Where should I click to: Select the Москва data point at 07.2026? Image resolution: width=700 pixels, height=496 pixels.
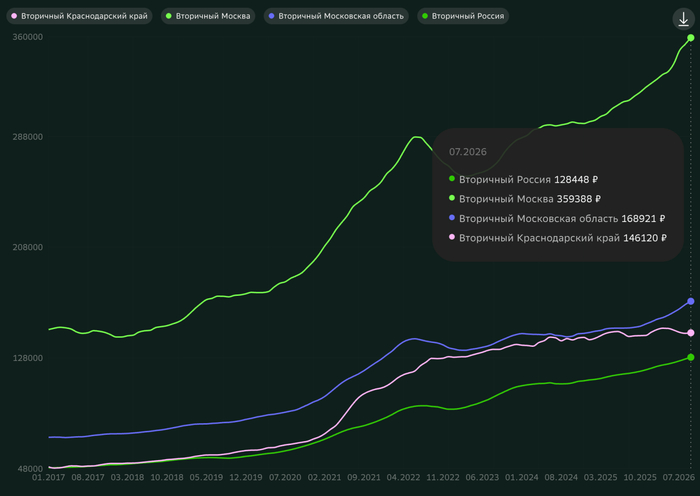691,38
